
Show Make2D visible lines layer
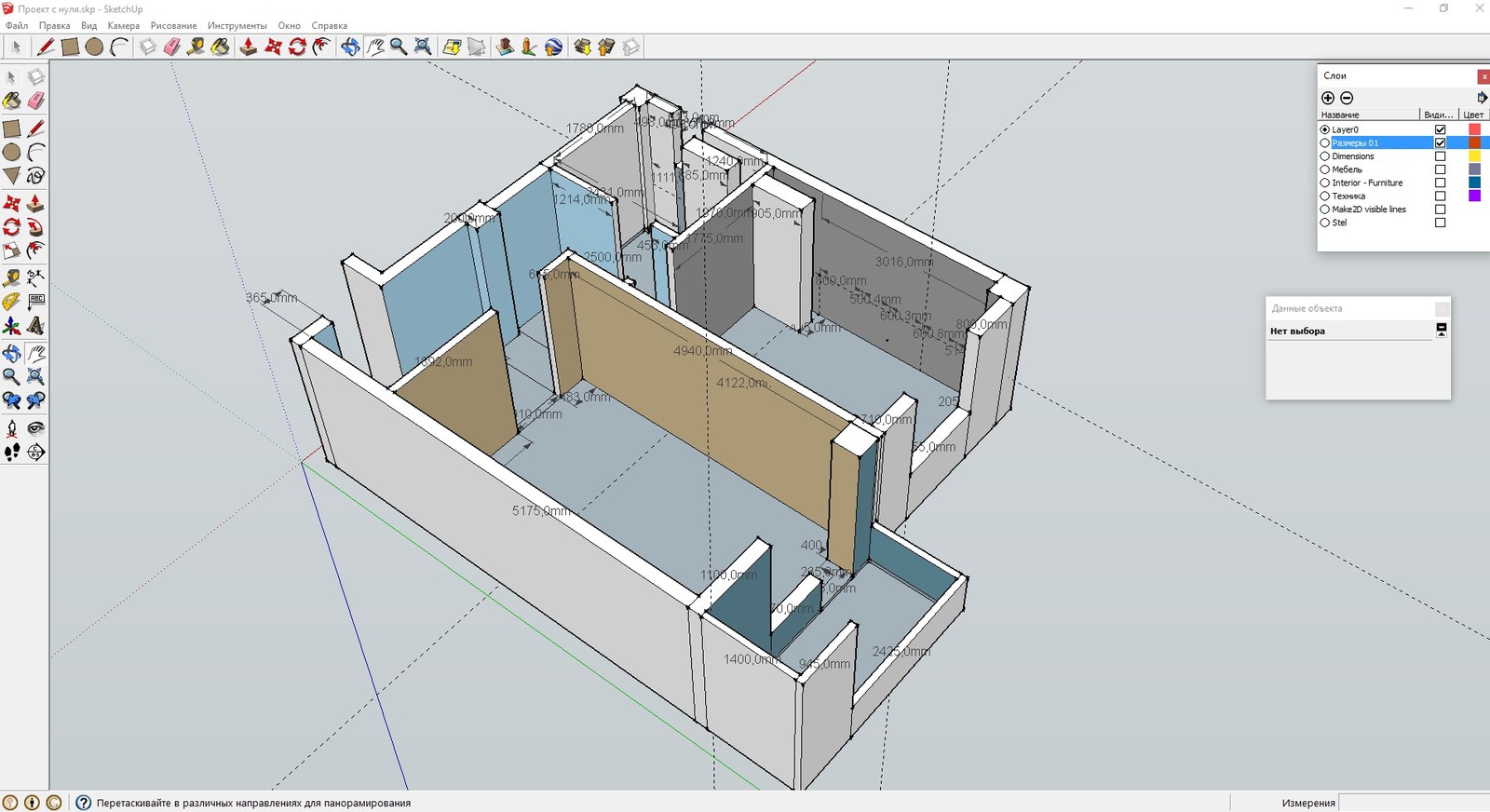click(1440, 210)
